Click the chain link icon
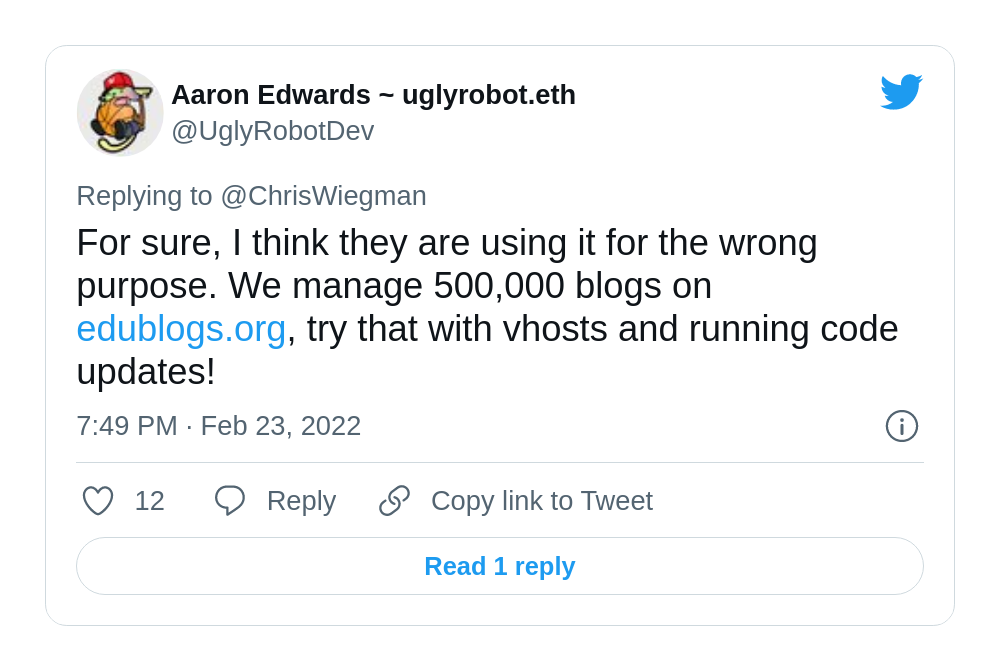Image resolution: width=1000 pixels, height=672 pixels. (x=394, y=500)
